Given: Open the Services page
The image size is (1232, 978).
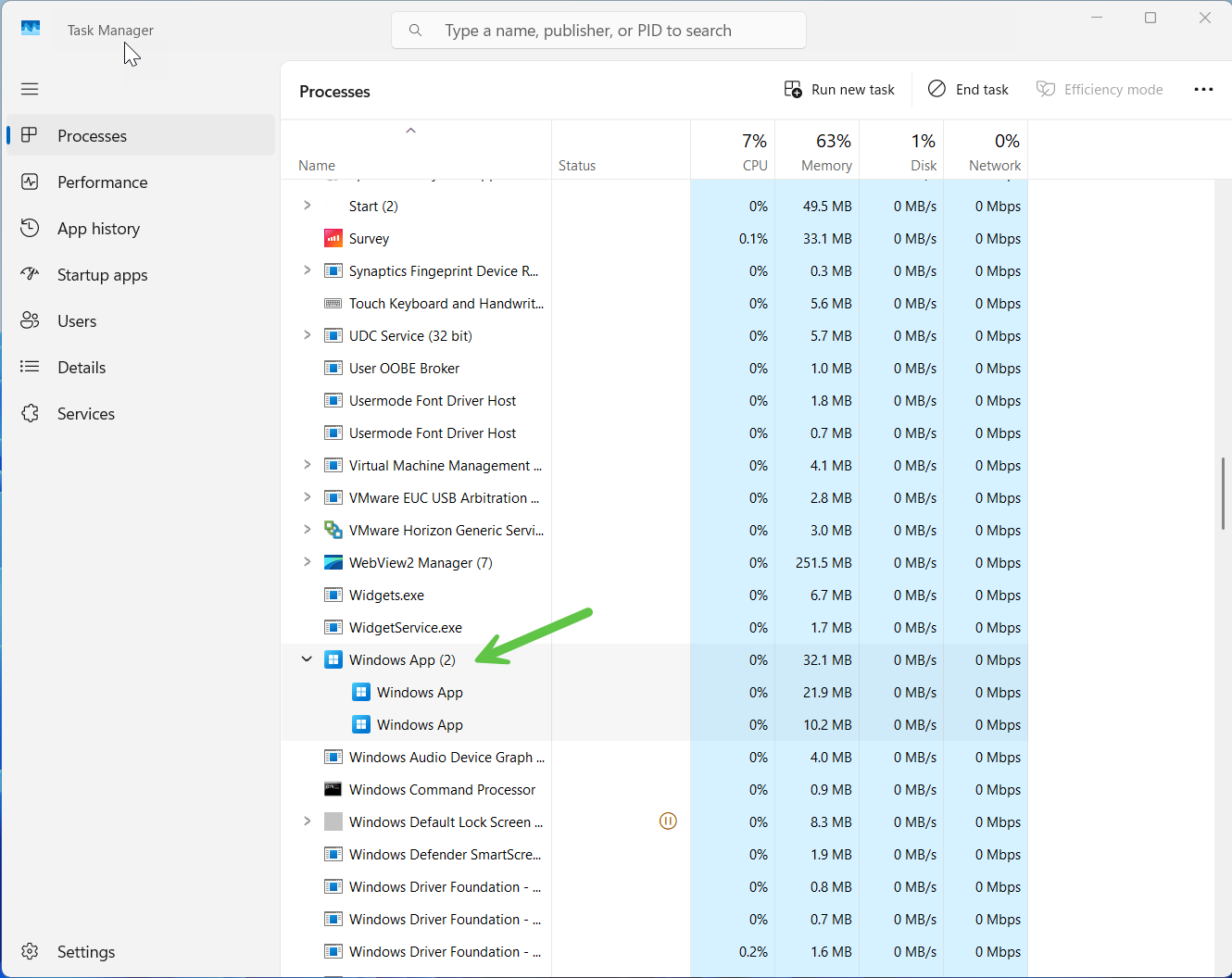Looking at the screenshot, I should tap(141, 413).
